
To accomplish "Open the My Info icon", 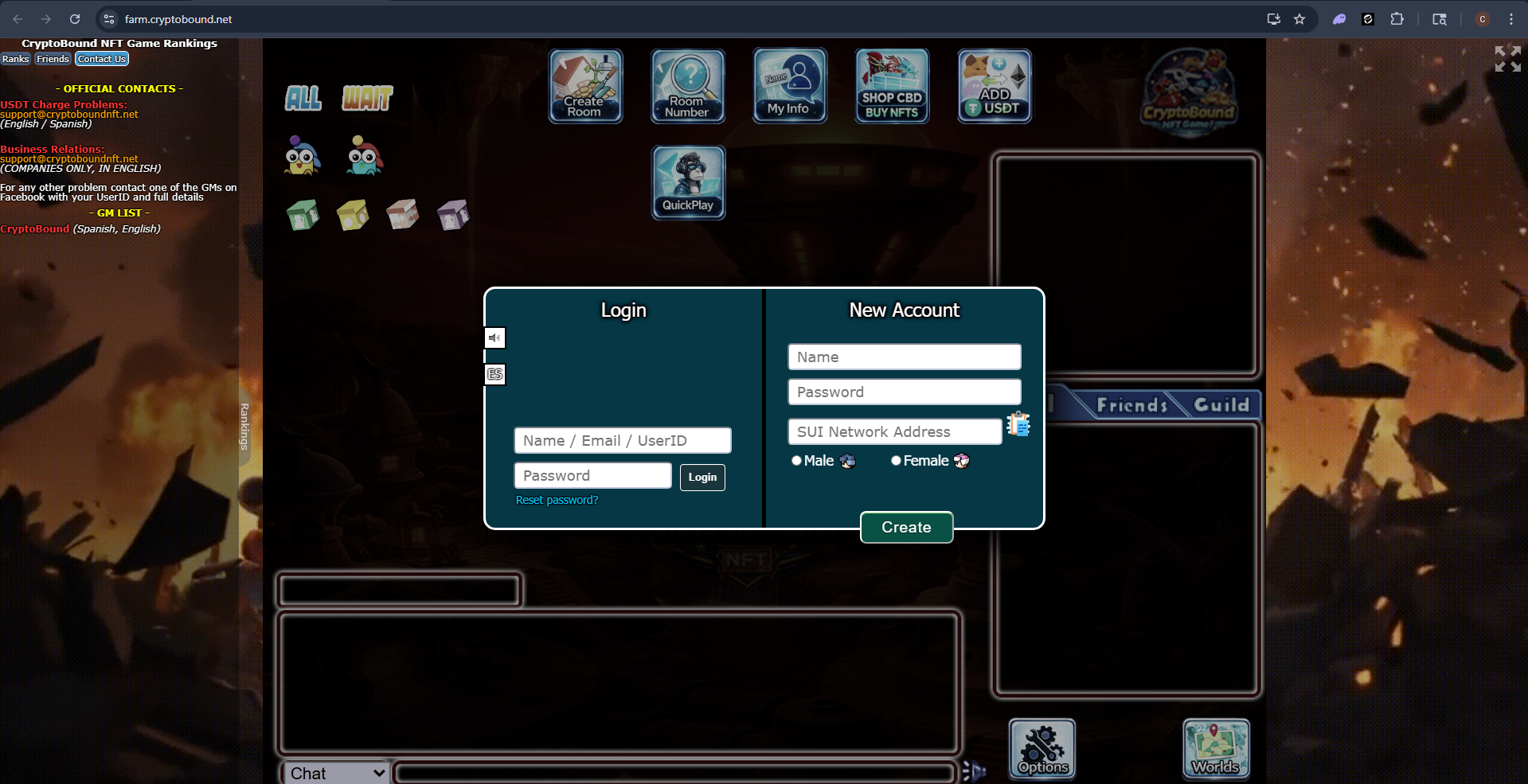I will (x=790, y=86).
